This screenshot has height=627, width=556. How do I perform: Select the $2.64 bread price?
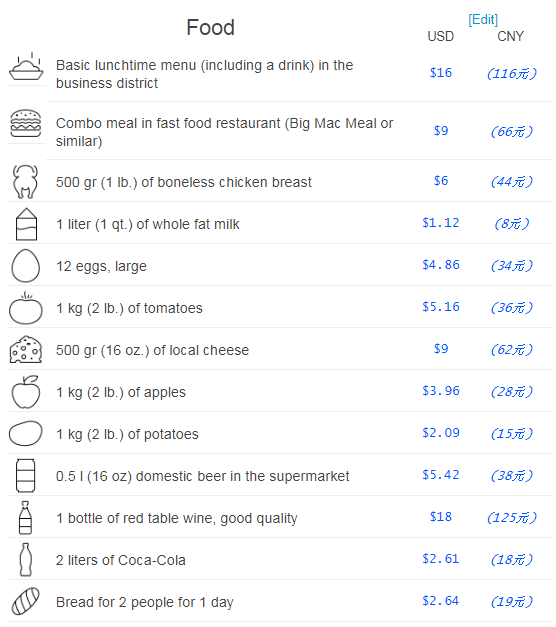441,601
